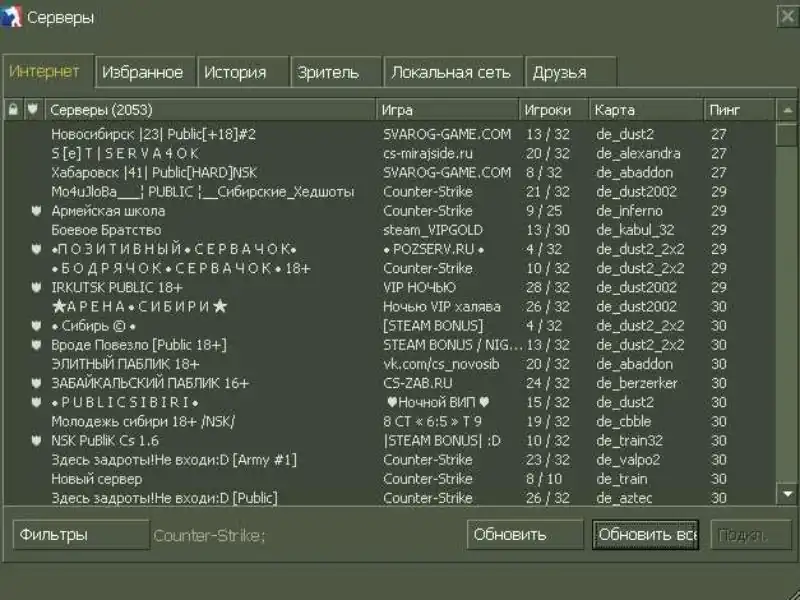Select server NSK PuBliK Cs 1.6
The width and height of the screenshot is (800, 600).
[x=390, y=440]
